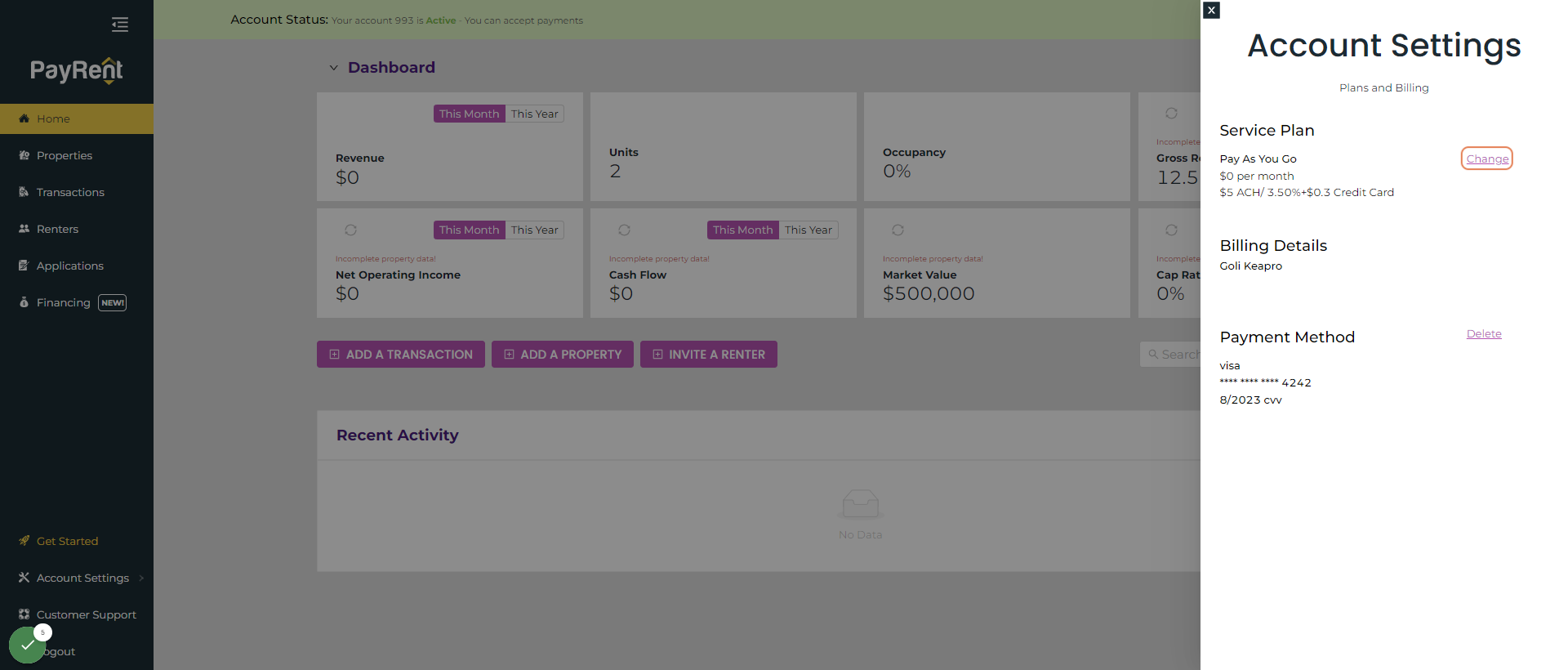Click the Occupancy 0% value
Image resolution: width=1568 pixels, height=670 pixels.
897,171
